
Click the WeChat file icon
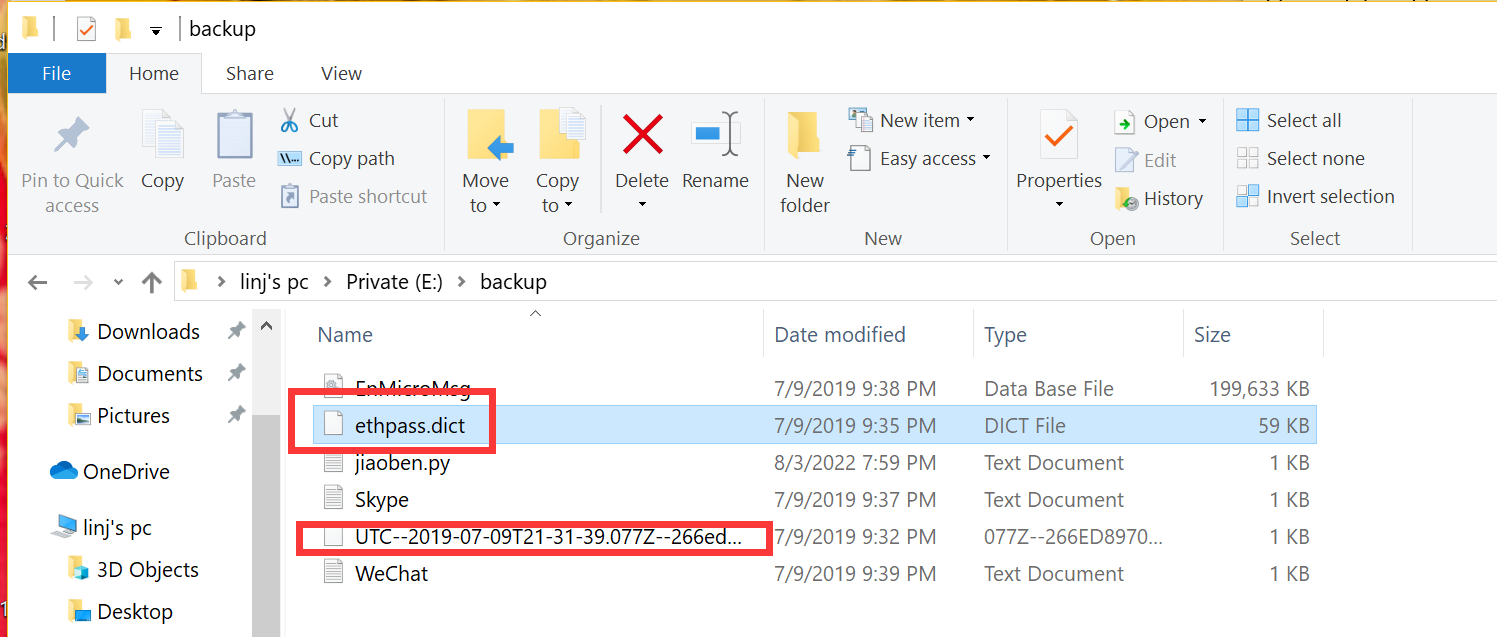pyautogui.click(x=334, y=573)
